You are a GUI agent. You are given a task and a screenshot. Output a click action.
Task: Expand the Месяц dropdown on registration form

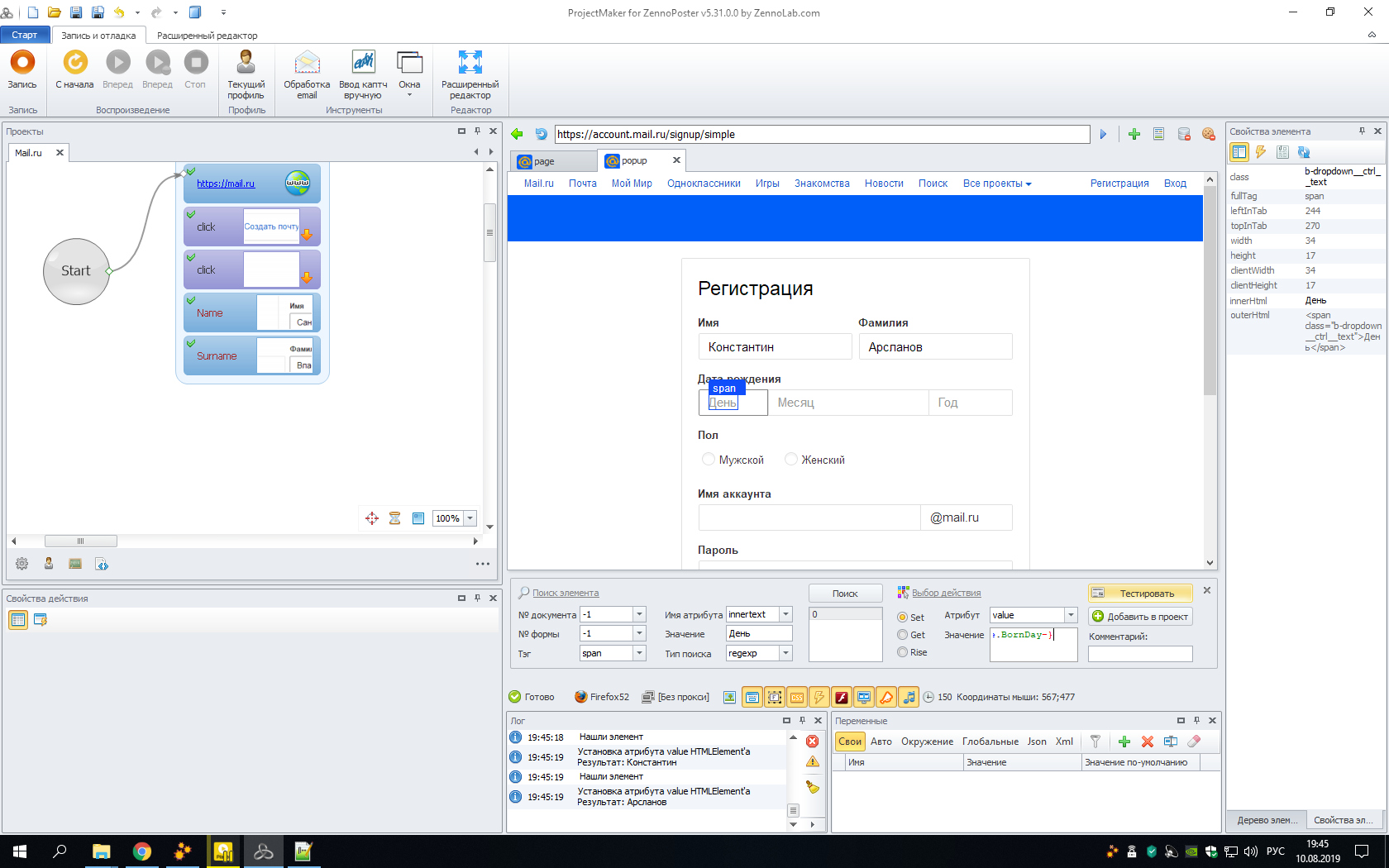click(x=848, y=403)
